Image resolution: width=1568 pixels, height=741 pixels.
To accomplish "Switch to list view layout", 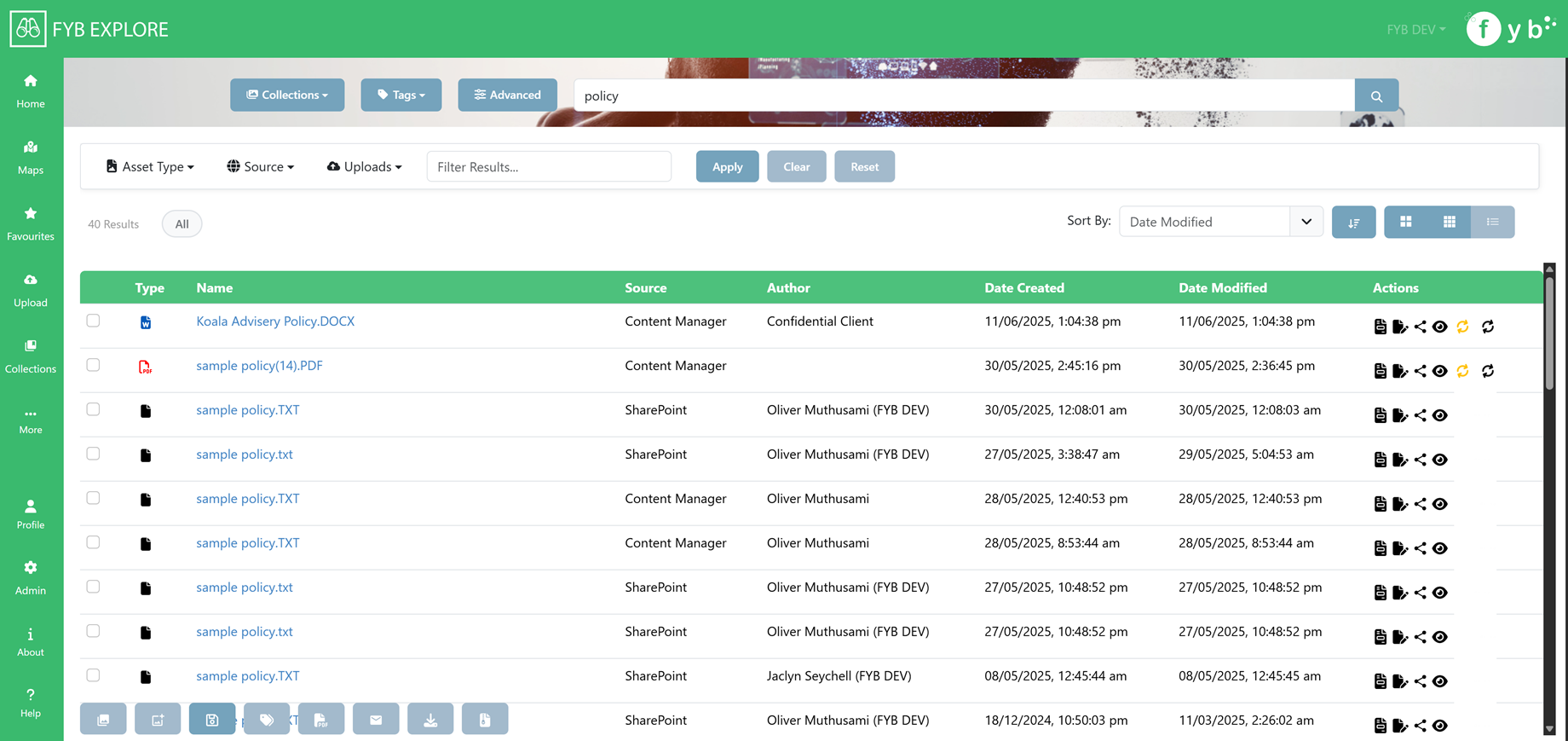I will (1493, 222).
